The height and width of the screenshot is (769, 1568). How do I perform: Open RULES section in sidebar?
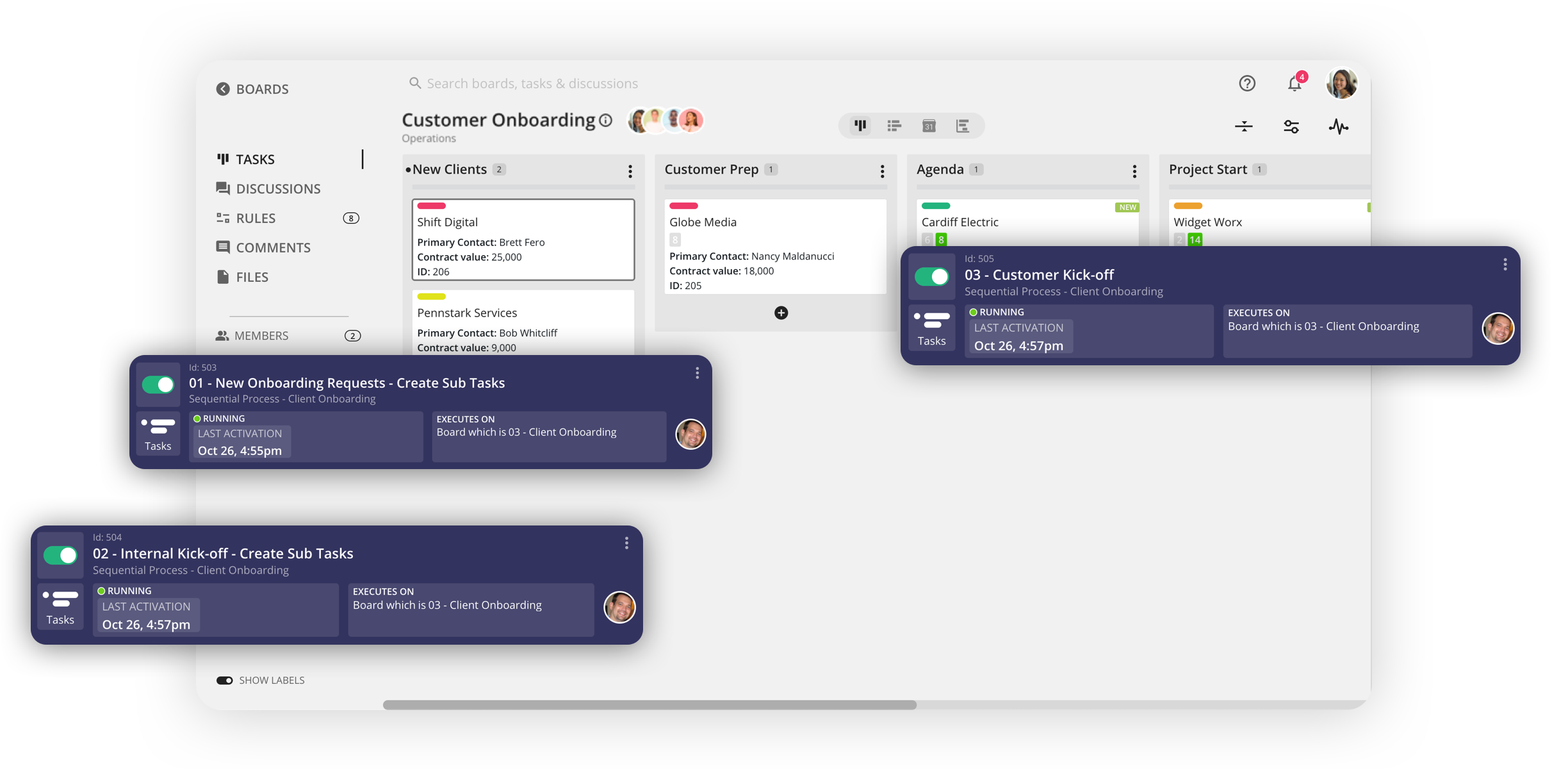(256, 218)
